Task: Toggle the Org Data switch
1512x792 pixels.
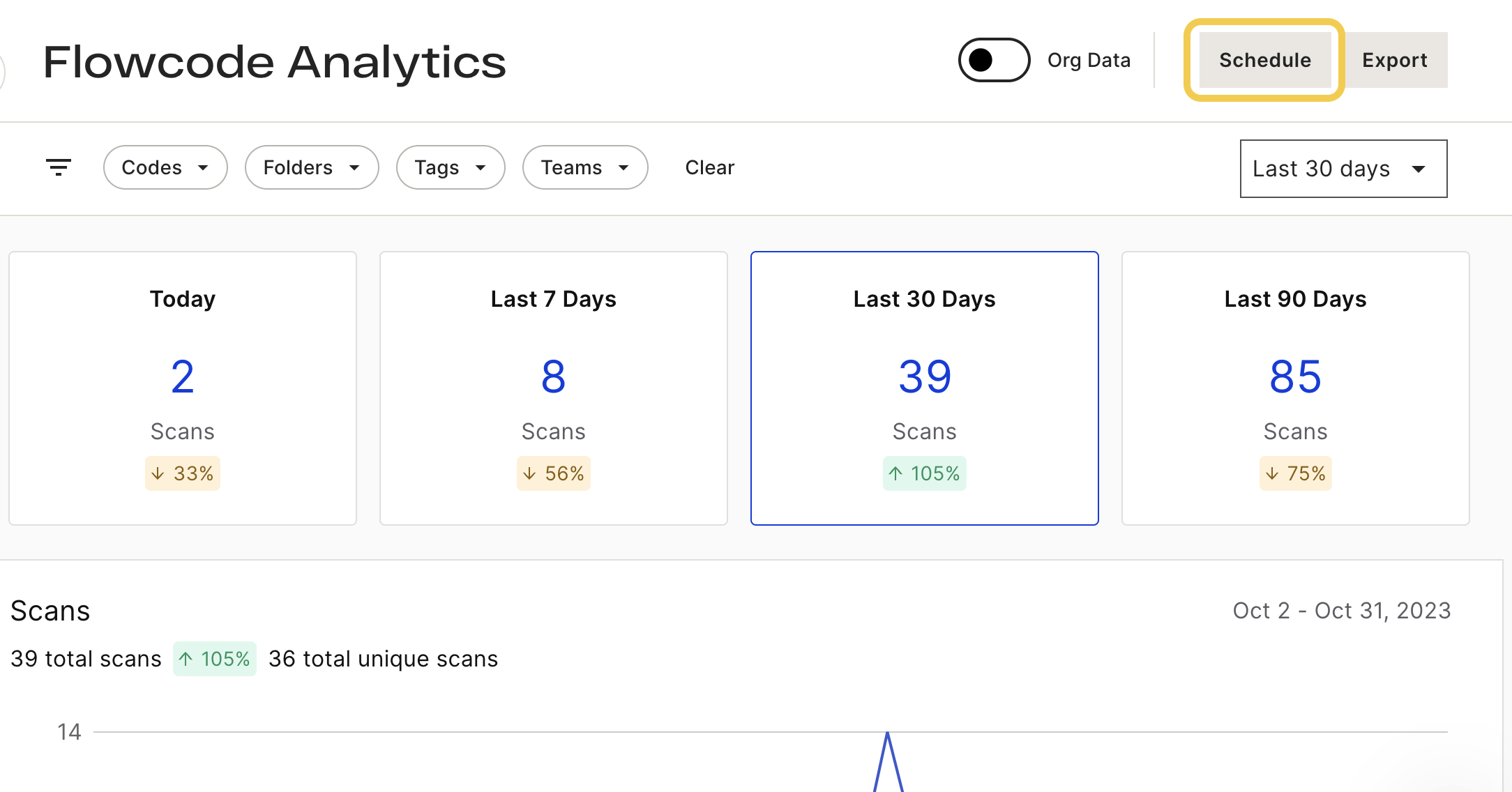Action: point(994,60)
